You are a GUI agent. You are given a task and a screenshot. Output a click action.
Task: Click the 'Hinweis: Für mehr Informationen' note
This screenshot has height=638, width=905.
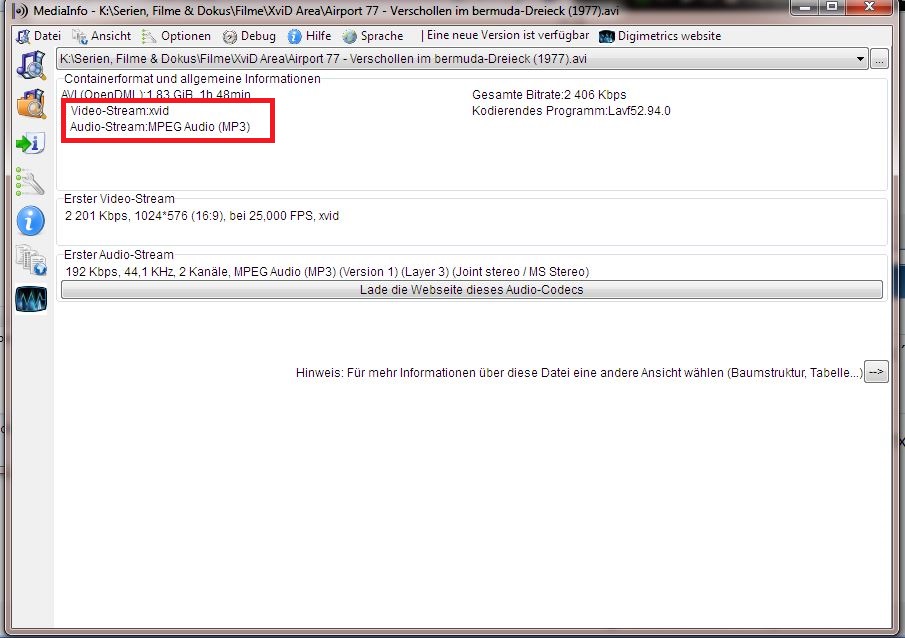579,373
